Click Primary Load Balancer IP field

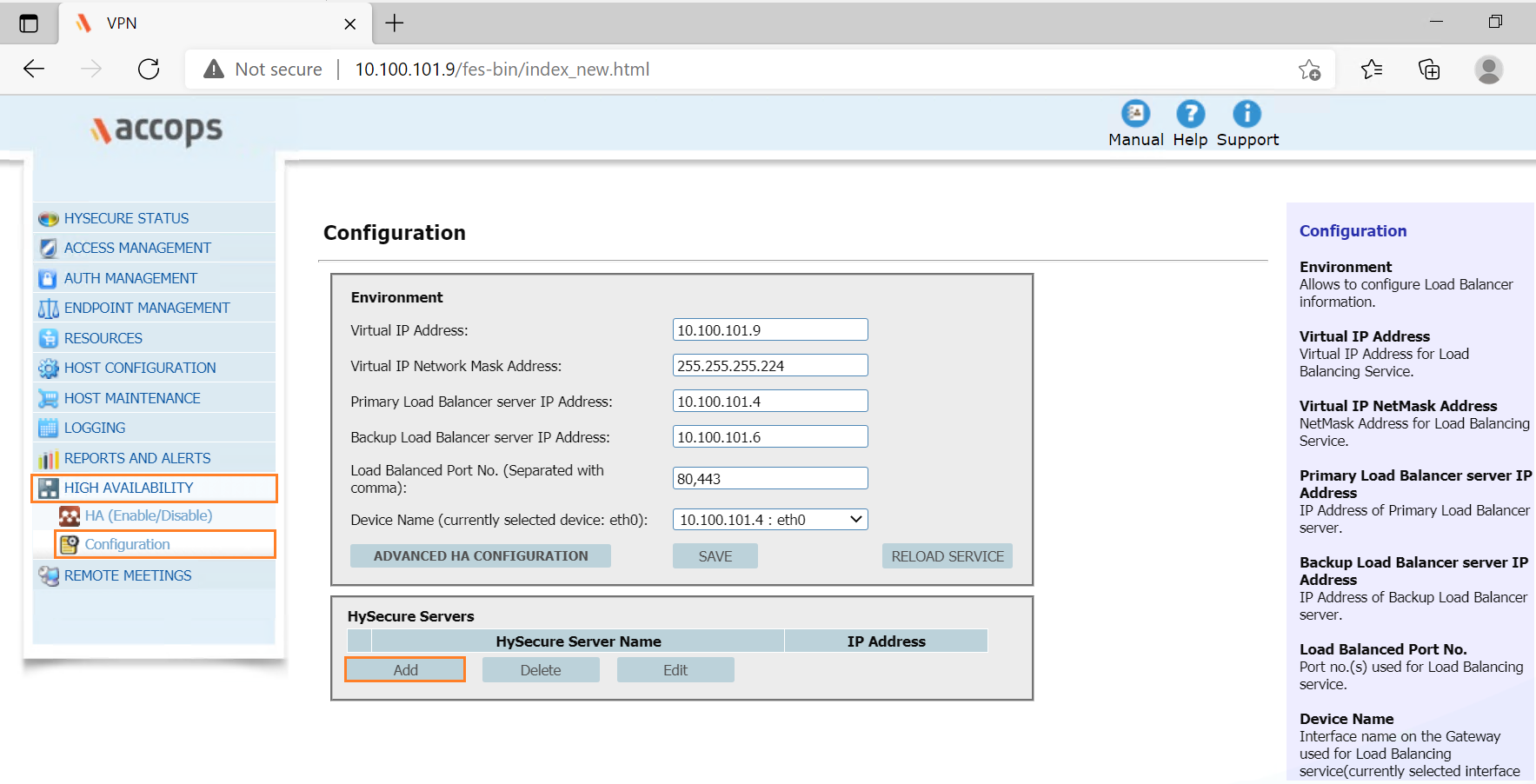[770, 402]
